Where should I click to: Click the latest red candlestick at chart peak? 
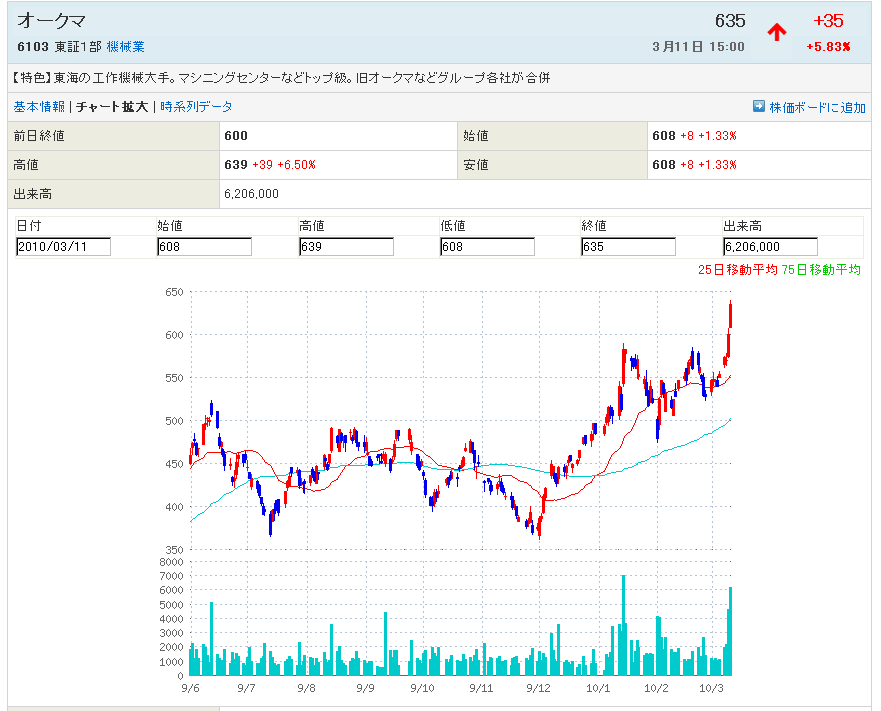[731, 313]
